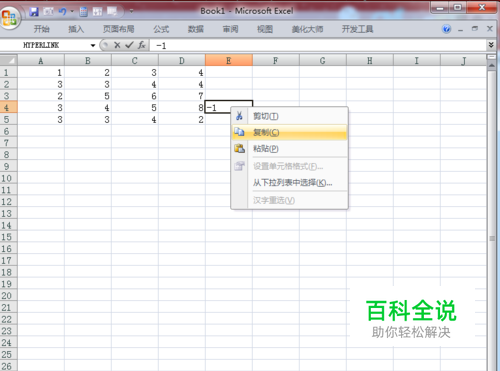Image resolution: width=500 pixels, height=371 pixels.
Task: Switch to the 视图 tab
Action: pyautogui.click(x=265, y=29)
